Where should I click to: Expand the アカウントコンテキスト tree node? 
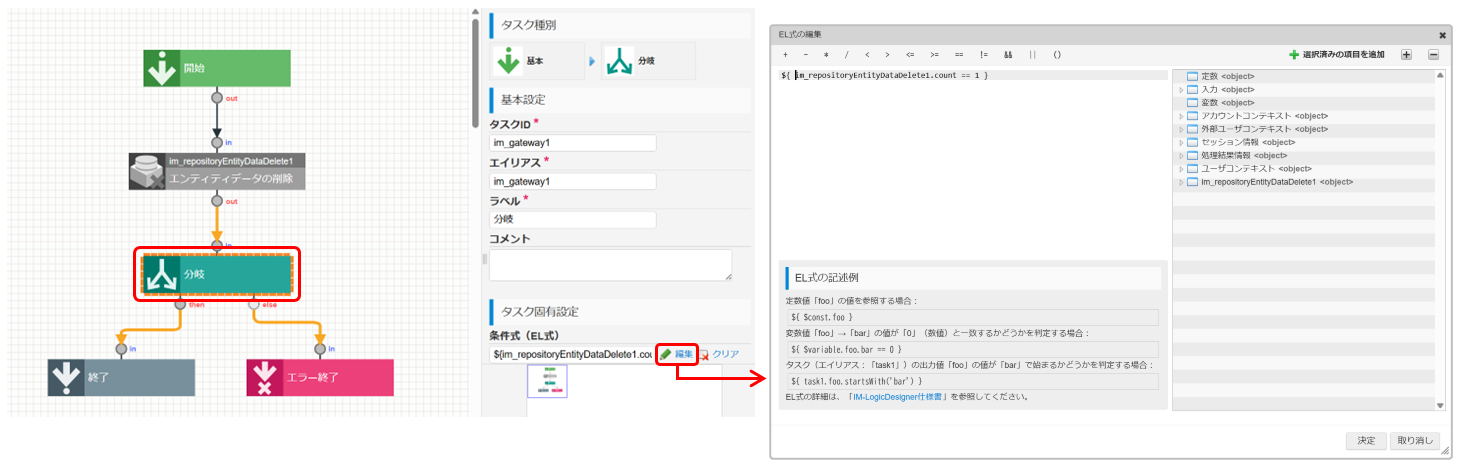1181,116
